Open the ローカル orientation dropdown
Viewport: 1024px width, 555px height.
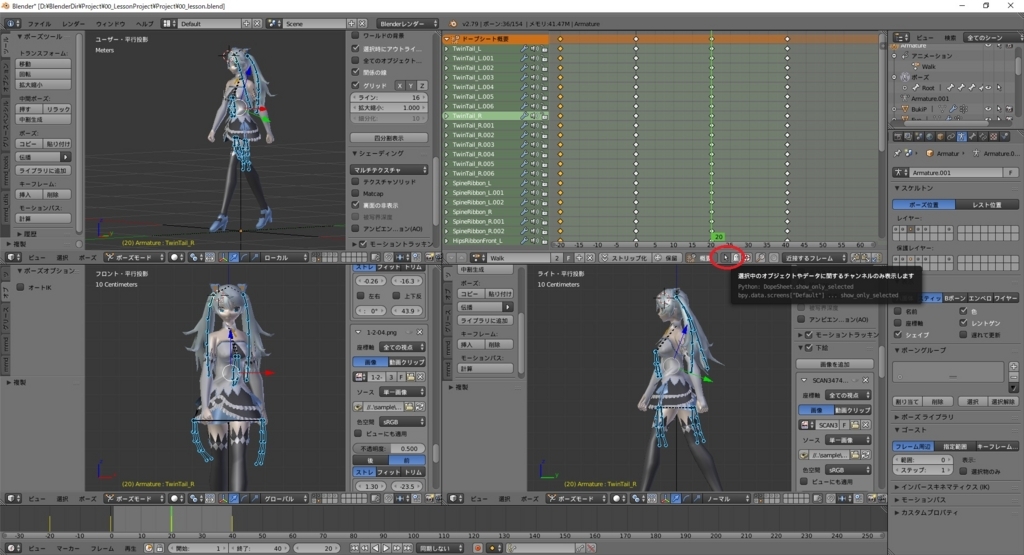(285, 258)
